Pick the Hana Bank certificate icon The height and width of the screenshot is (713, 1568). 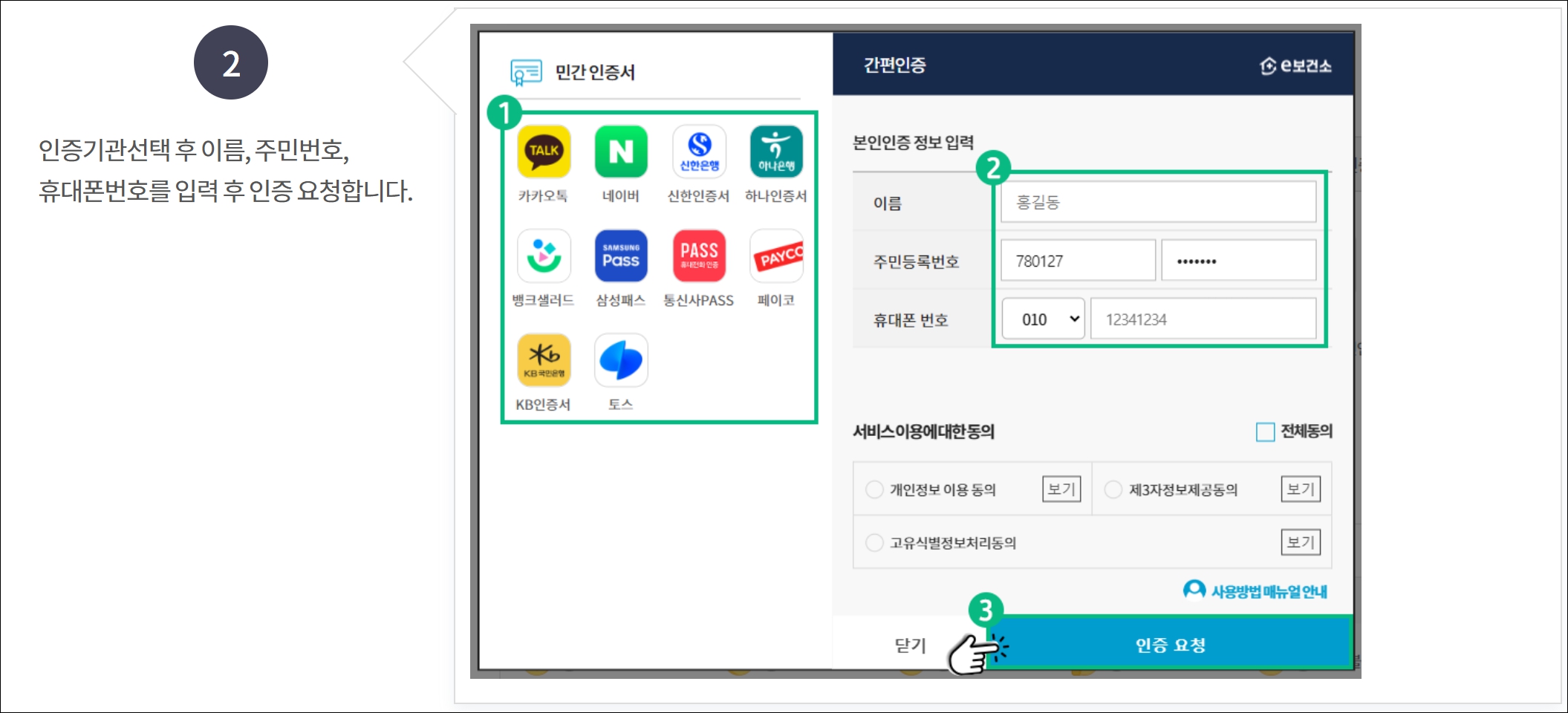776,152
